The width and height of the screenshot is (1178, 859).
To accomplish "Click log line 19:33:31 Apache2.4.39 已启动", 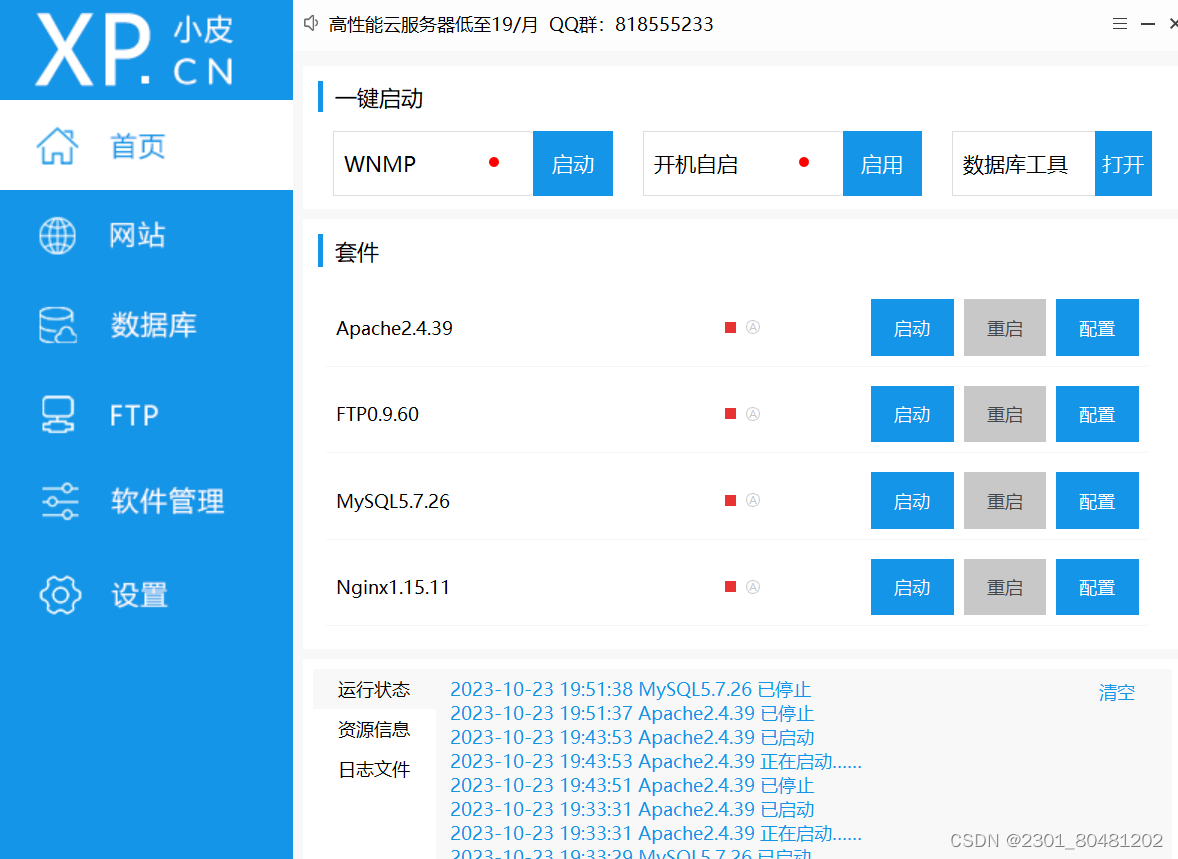I will coord(633,809).
